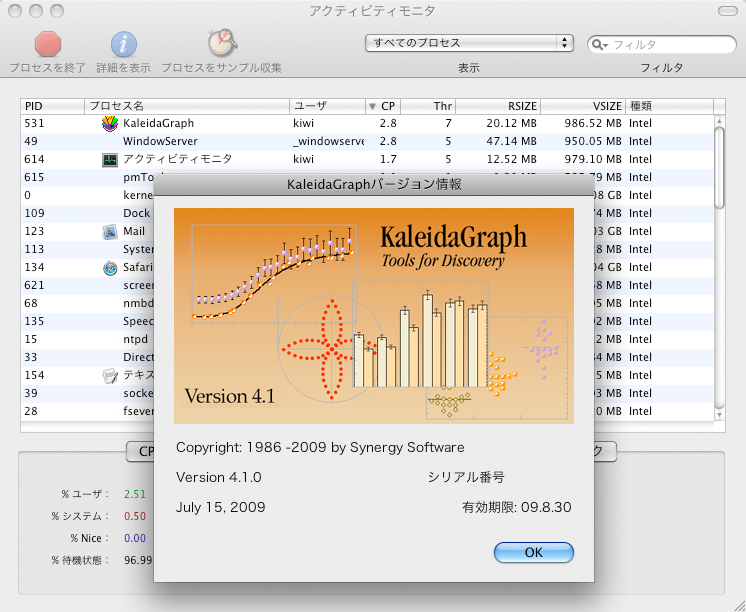The height and width of the screenshot is (612, 746).
Task: Click the シリアル番号 label in the dialog
Action: pyautogui.click(x=466, y=477)
